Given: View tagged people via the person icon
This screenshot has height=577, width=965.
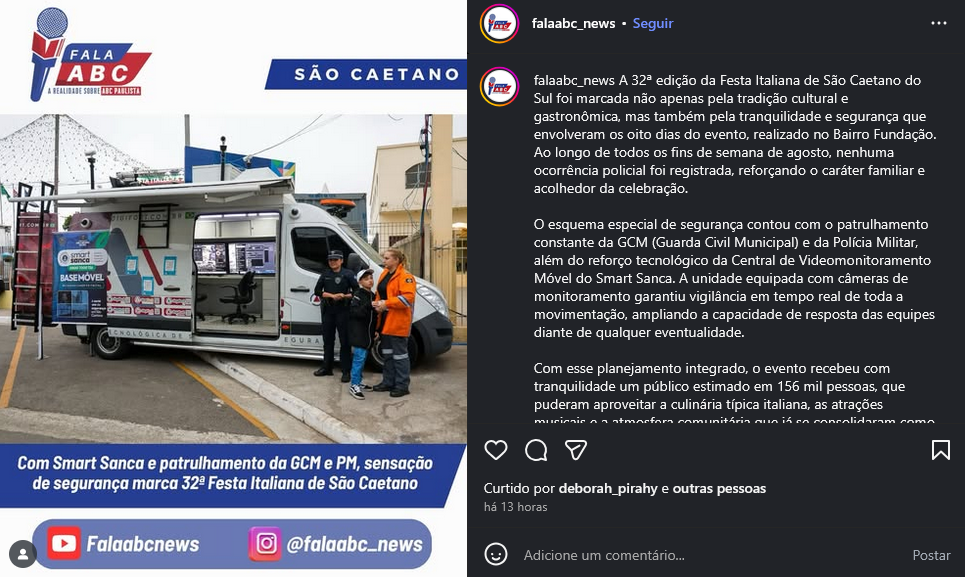Looking at the screenshot, I should tap(23, 554).
